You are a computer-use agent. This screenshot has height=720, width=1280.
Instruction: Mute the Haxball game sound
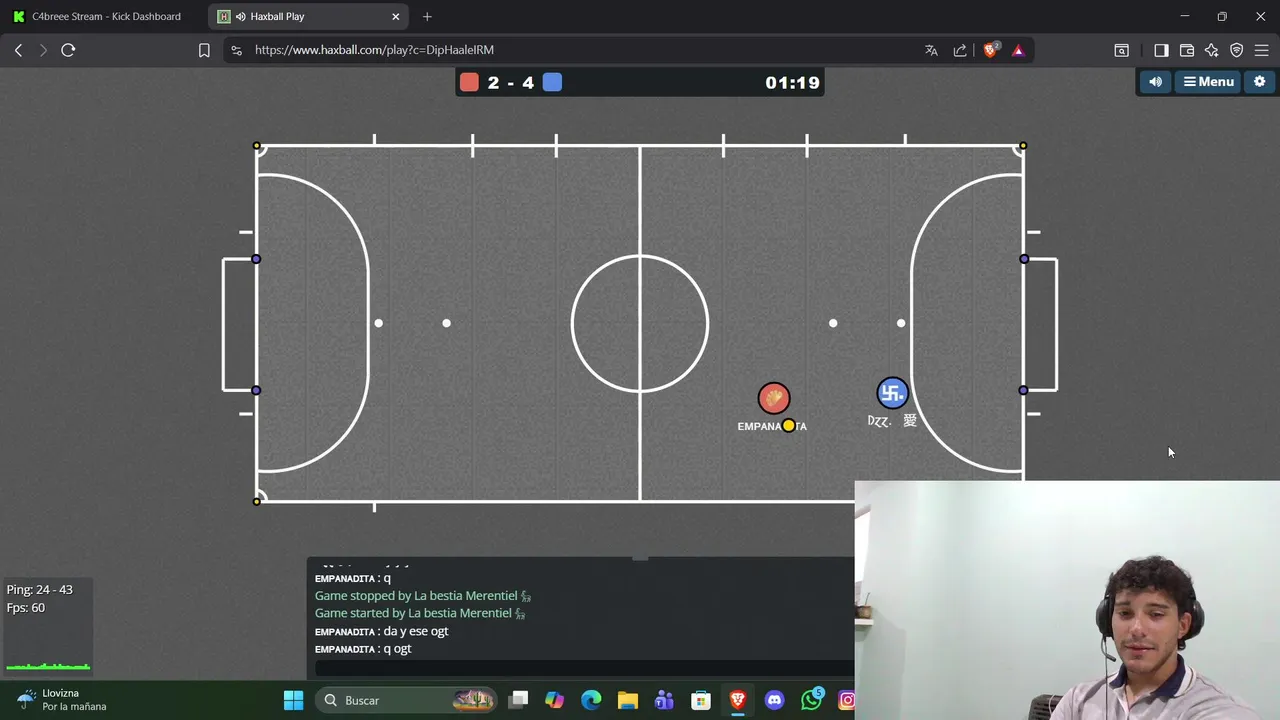1155,82
